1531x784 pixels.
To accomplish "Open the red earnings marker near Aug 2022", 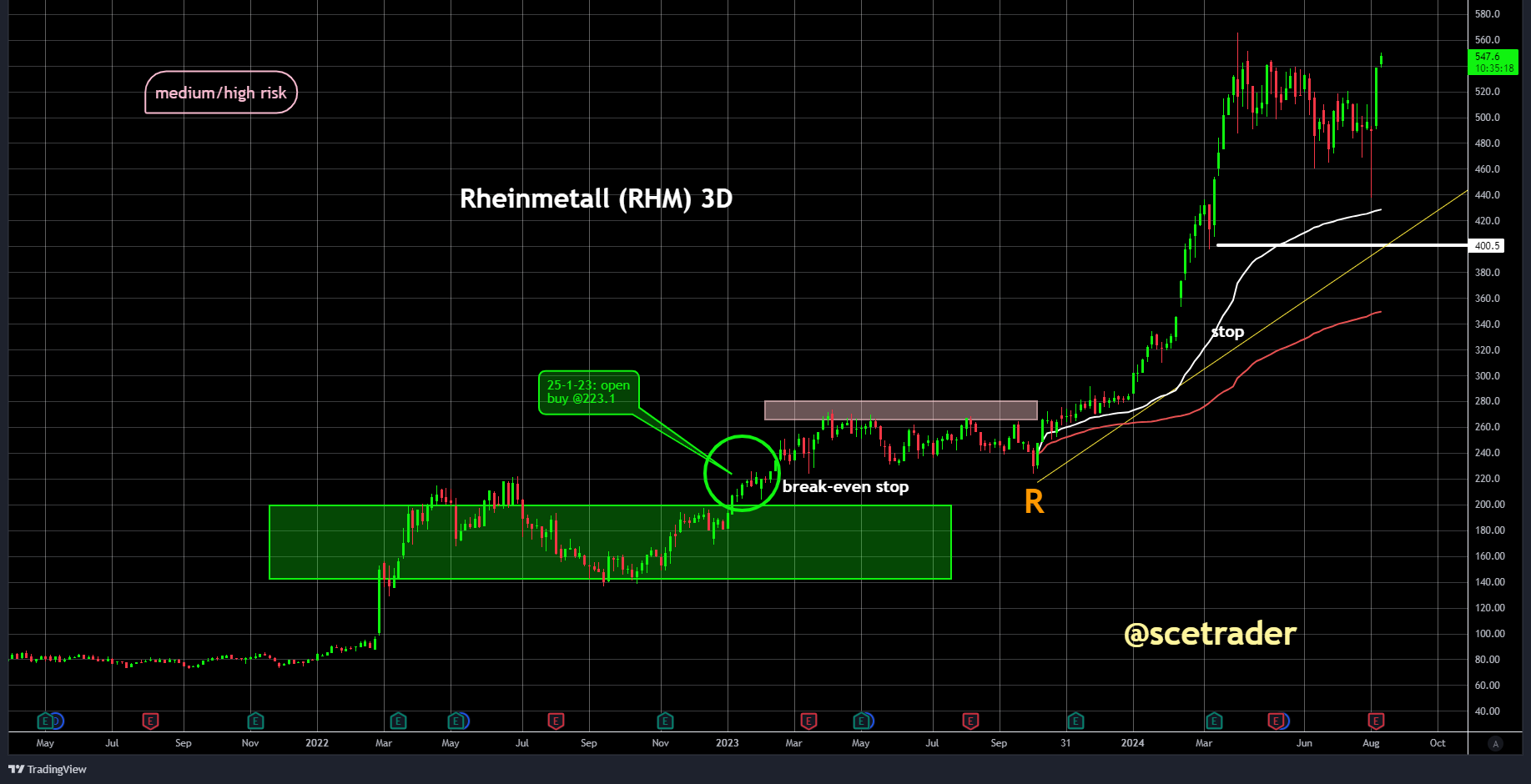I will pos(556,721).
